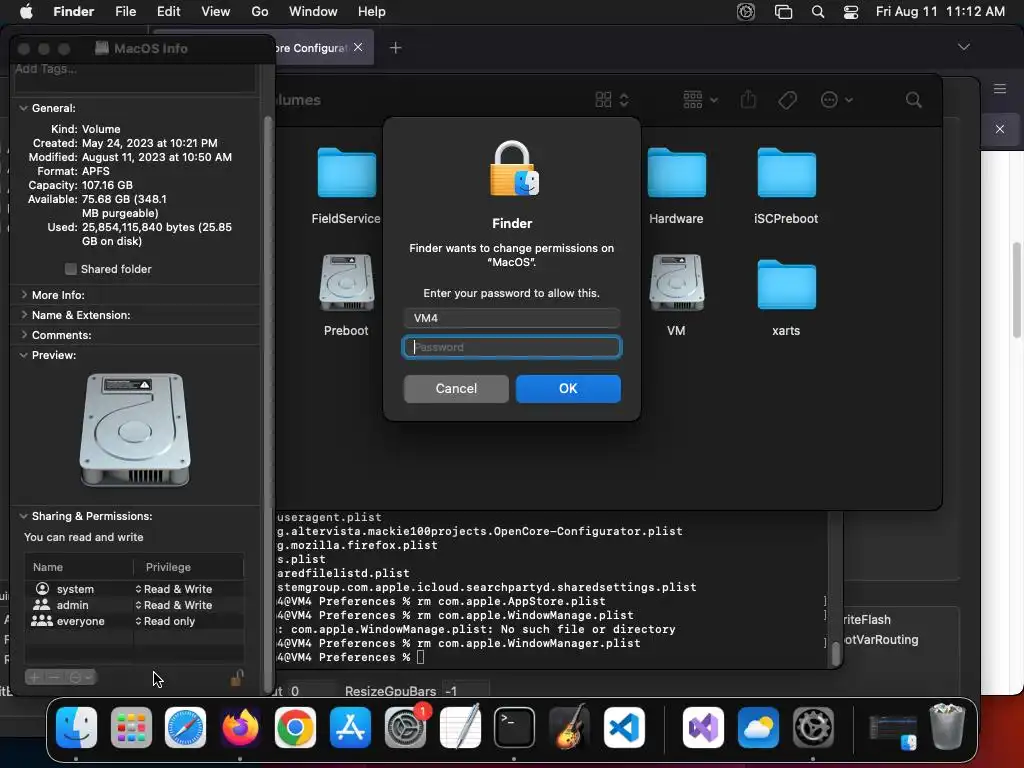Viewport: 1024px width, 768px height.
Task: Expand the Name & Extension section
Action: coord(24,315)
